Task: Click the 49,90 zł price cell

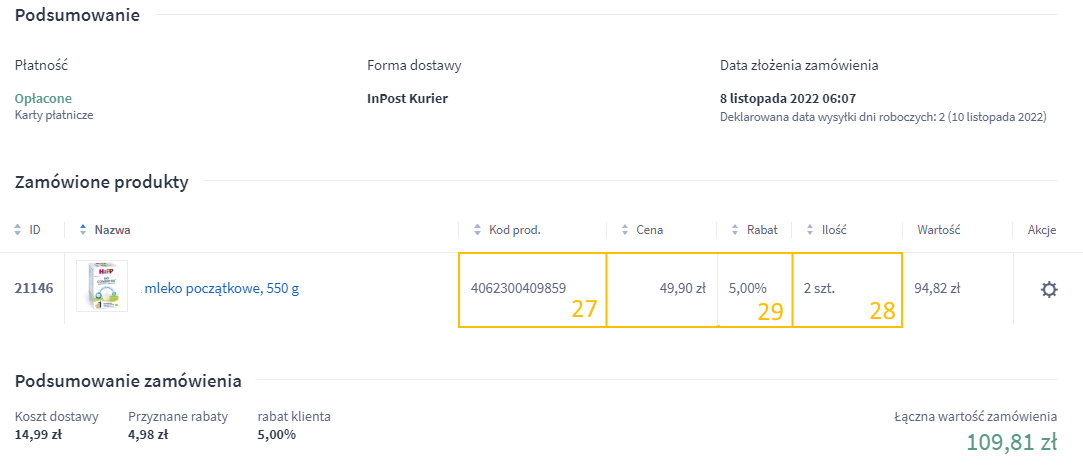Action: click(x=682, y=289)
